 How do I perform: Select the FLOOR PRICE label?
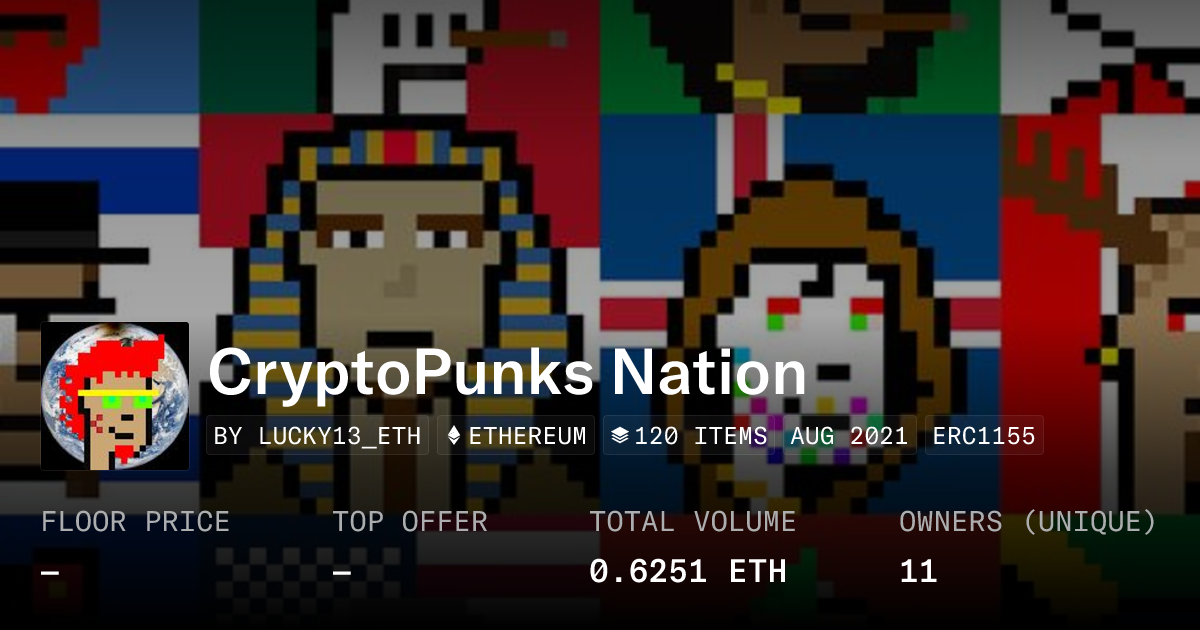pyautogui.click(x=135, y=522)
